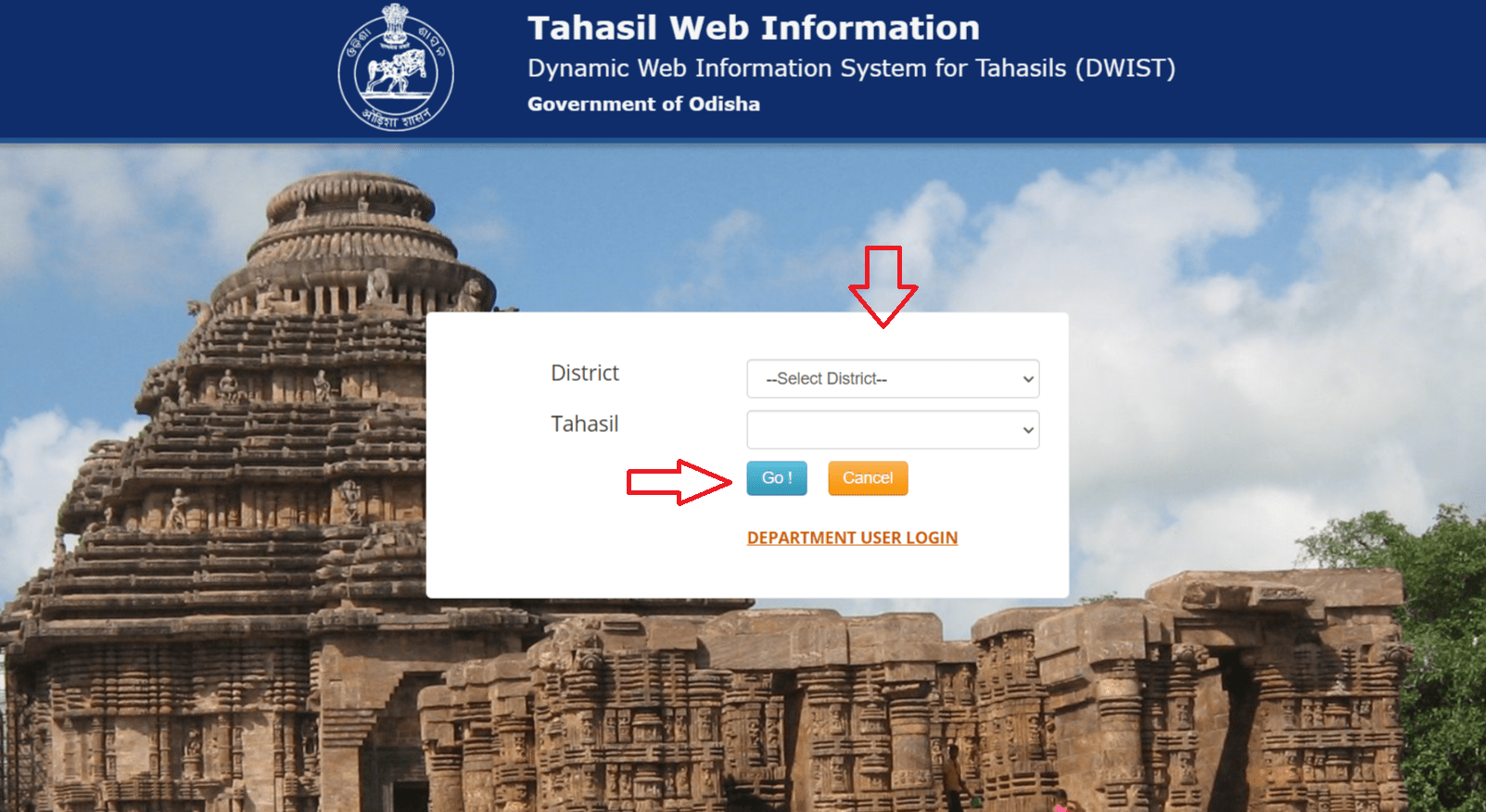Click the chevron of the District combo box
Screen dimensions: 1486x812
tap(1027, 379)
